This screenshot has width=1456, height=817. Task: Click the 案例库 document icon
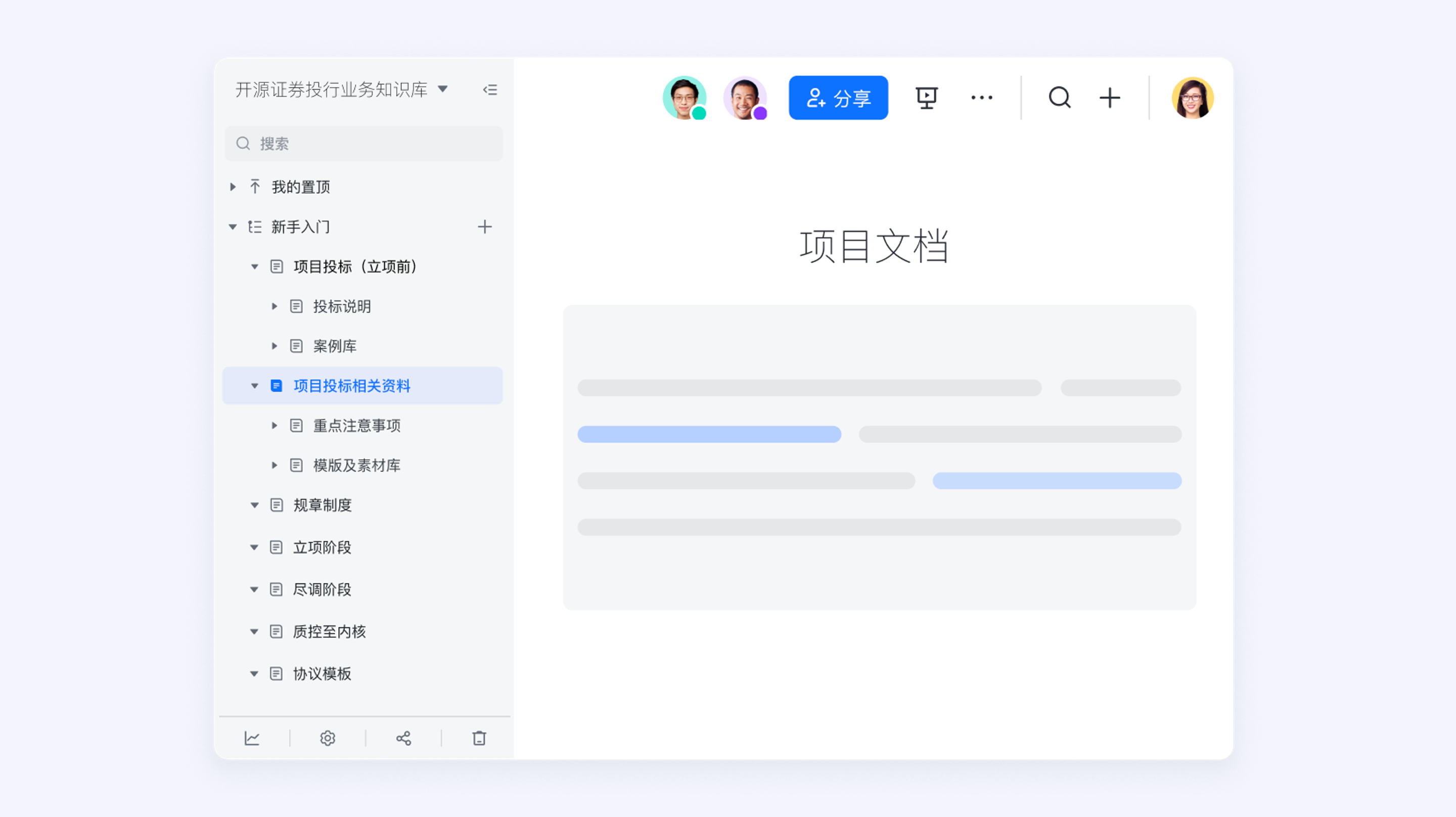[x=296, y=346]
